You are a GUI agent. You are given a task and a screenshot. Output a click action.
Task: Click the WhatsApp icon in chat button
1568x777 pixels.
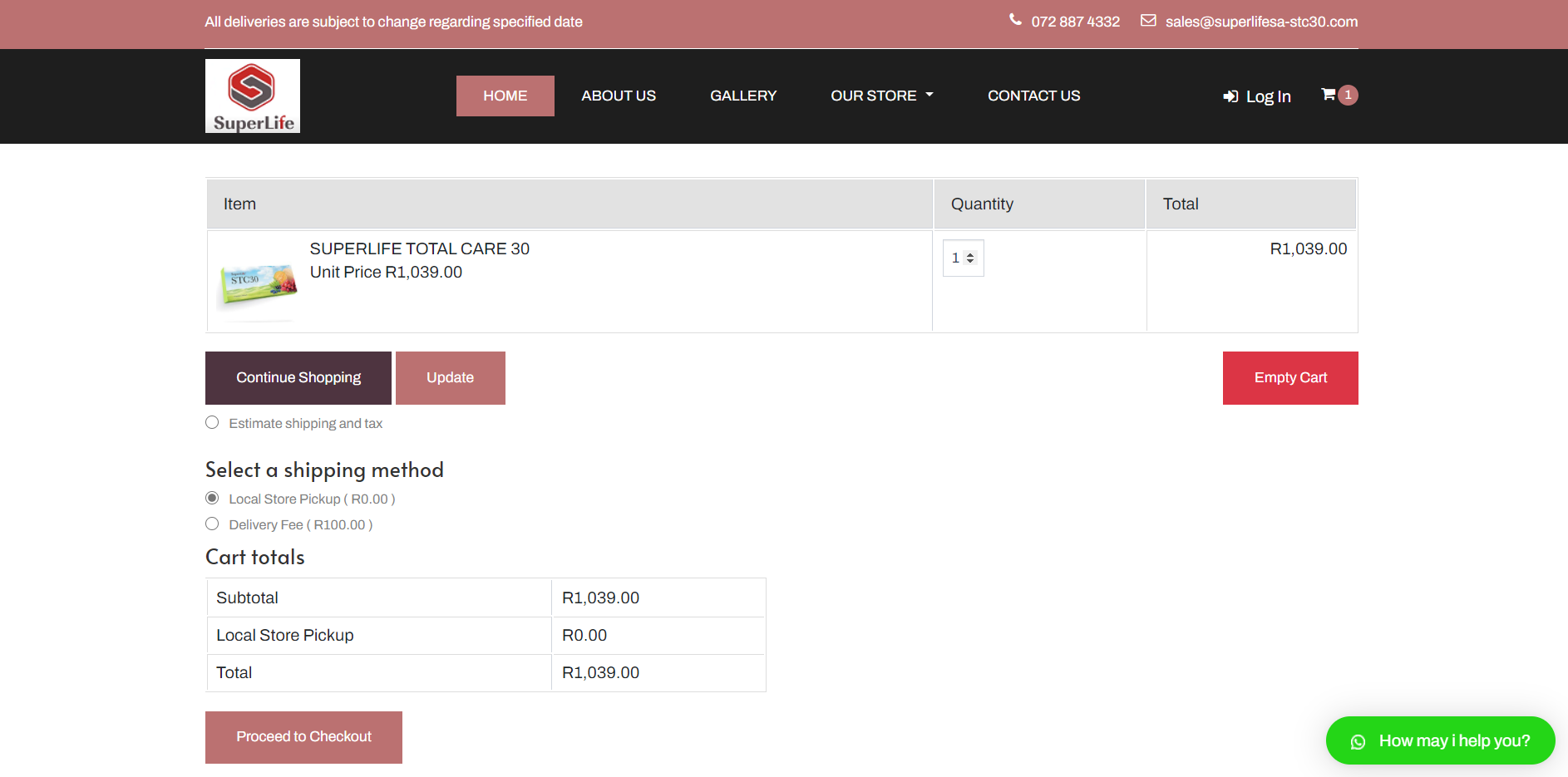pos(1358,741)
